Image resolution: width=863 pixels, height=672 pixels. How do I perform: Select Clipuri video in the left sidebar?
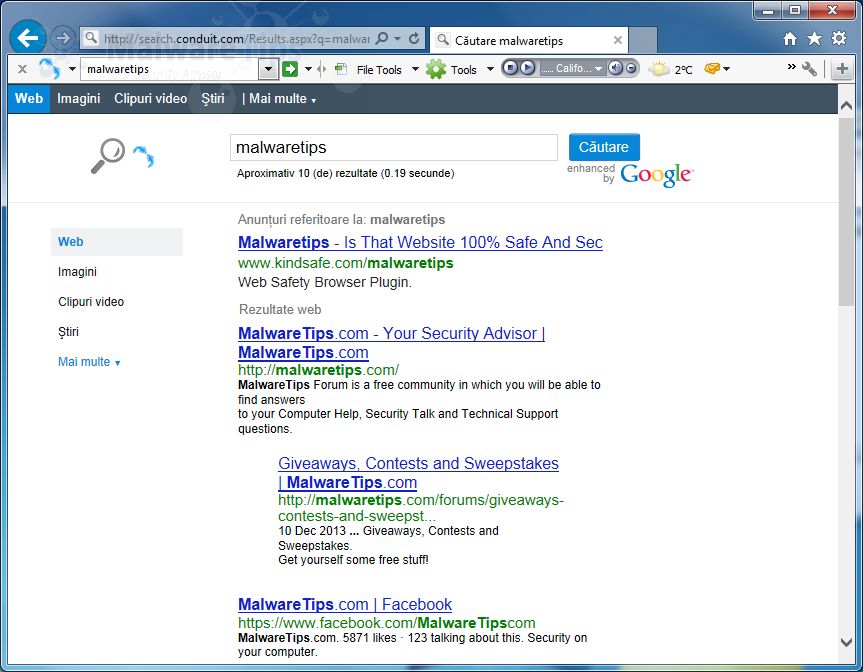click(x=91, y=302)
